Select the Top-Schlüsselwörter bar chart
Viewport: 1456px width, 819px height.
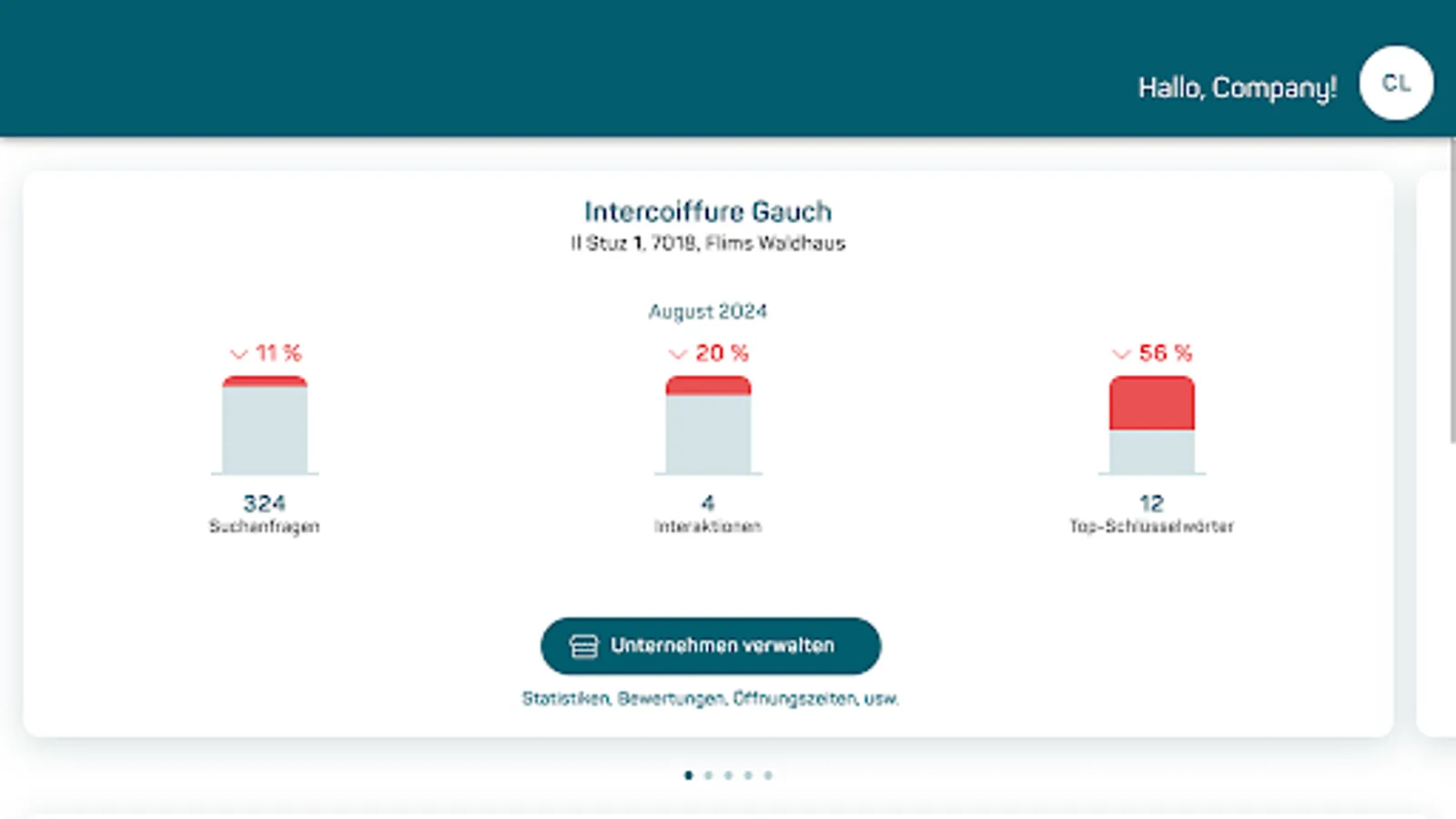1151,424
